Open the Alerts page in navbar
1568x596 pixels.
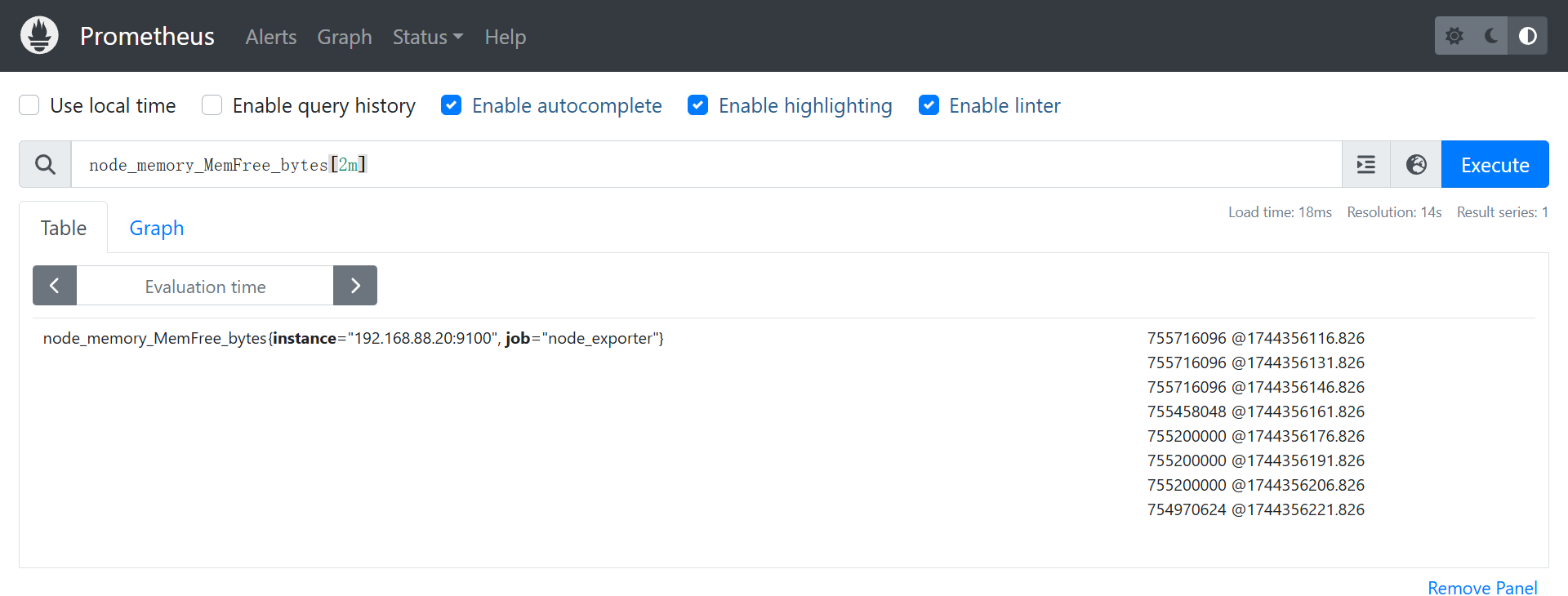tap(271, 37)
